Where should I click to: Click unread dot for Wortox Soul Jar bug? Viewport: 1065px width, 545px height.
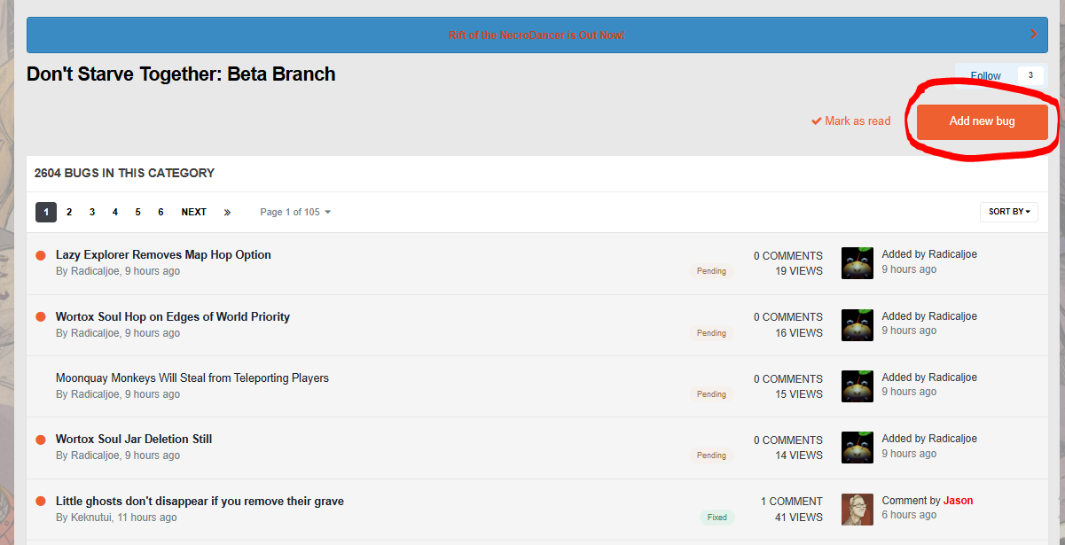point(40,440)
